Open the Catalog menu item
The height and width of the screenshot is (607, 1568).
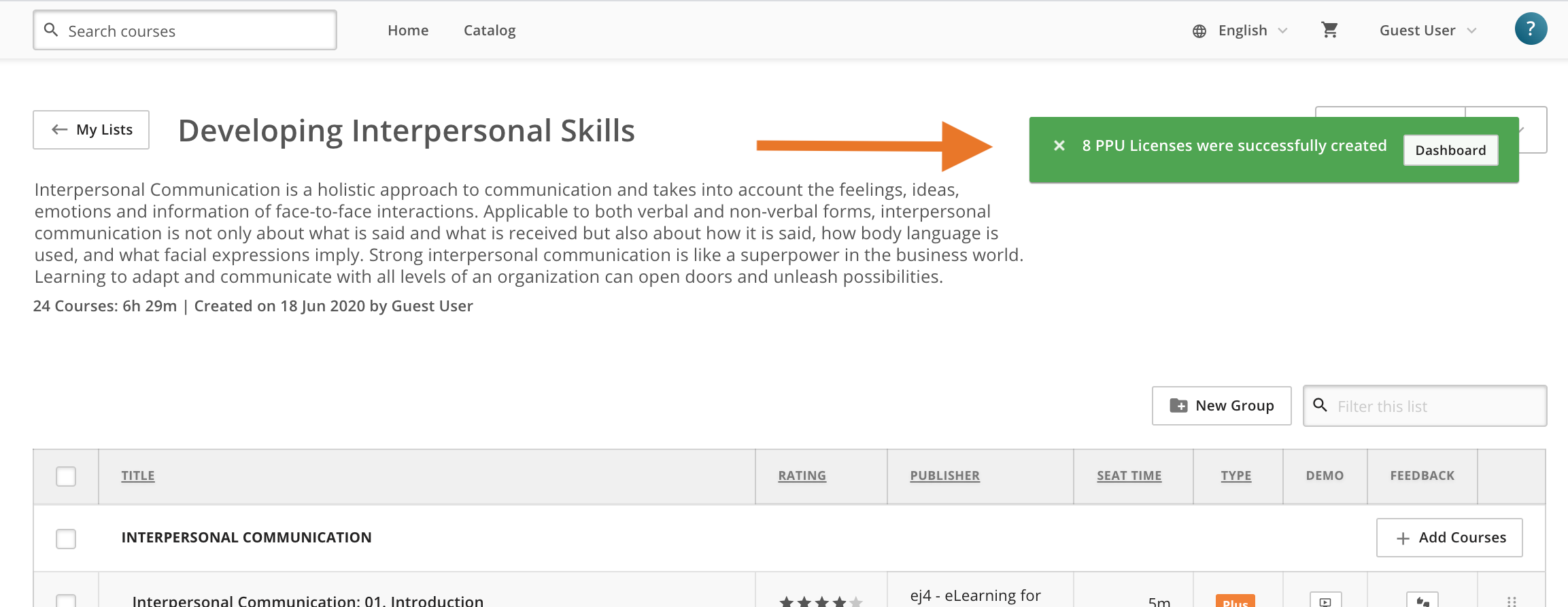[490, 31]
